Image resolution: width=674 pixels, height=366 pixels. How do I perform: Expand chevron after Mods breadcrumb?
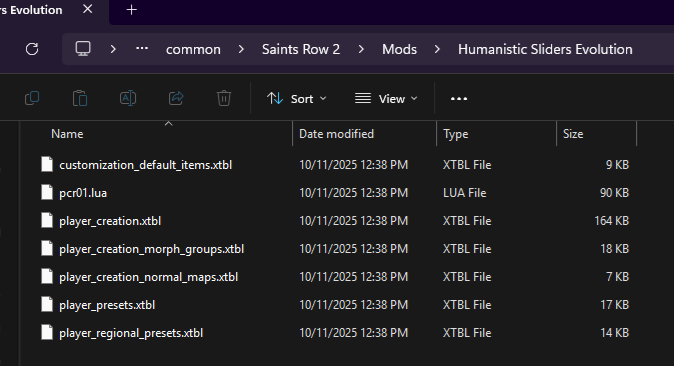[x=437, y=49]
